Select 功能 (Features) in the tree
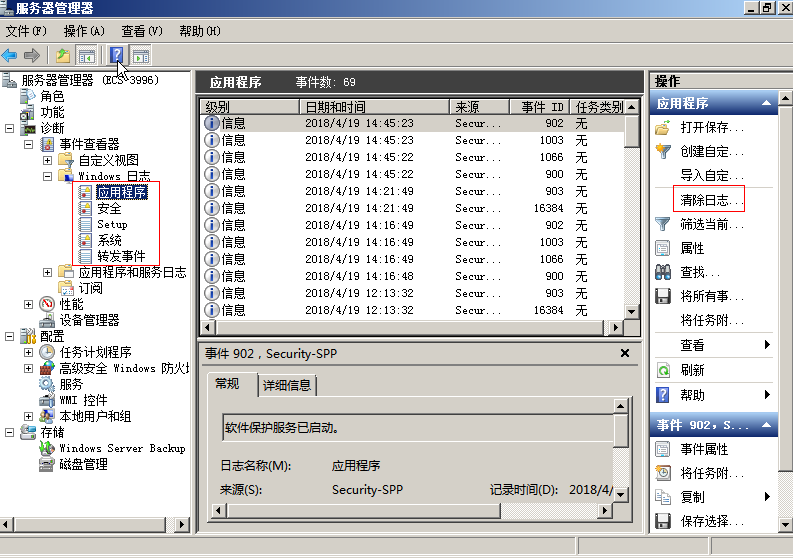This screenshot has height=558, width=793. coord(52,112)
